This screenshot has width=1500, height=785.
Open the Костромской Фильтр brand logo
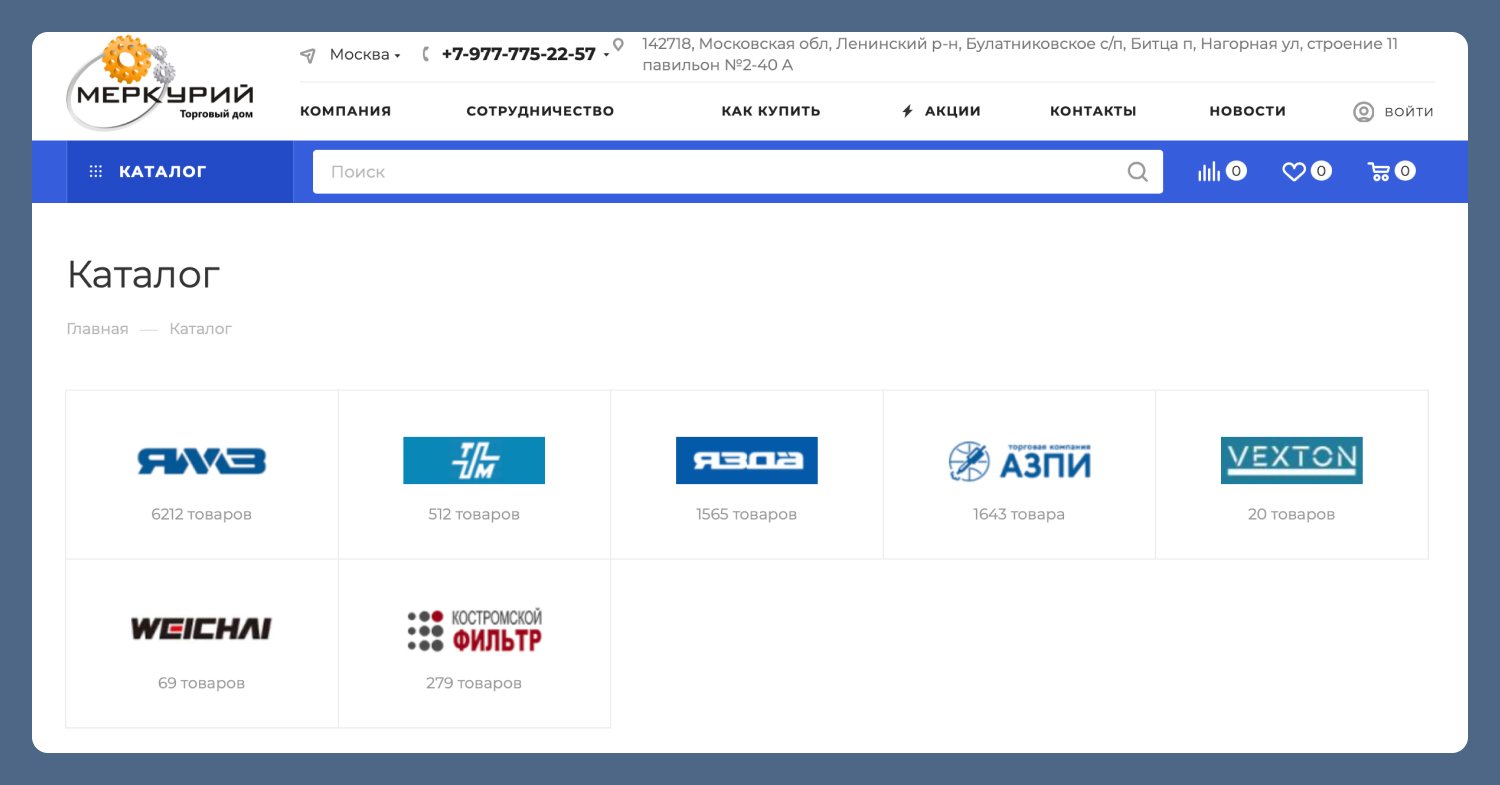[474, 630]
